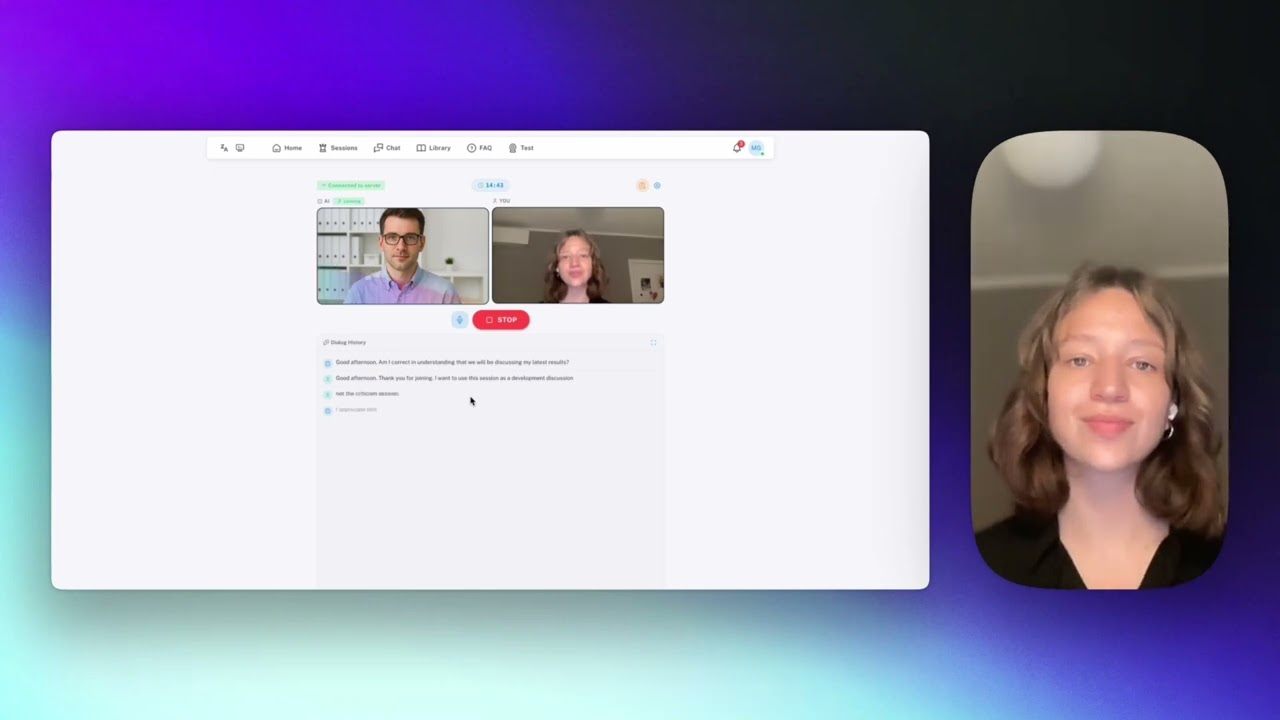Open notifications bell

pyautogui.click(x=738, y=147)
